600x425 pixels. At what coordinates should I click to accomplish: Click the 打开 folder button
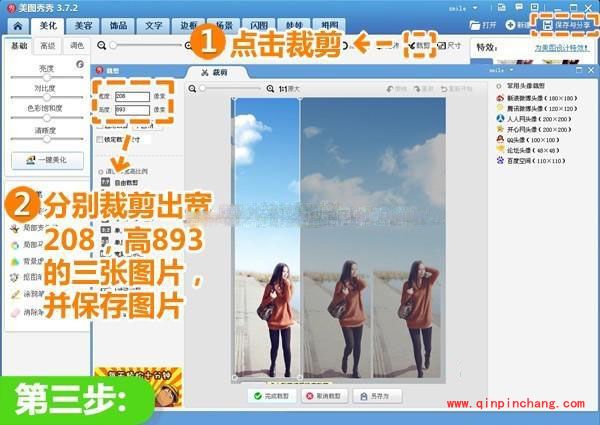tap(483, 25)
